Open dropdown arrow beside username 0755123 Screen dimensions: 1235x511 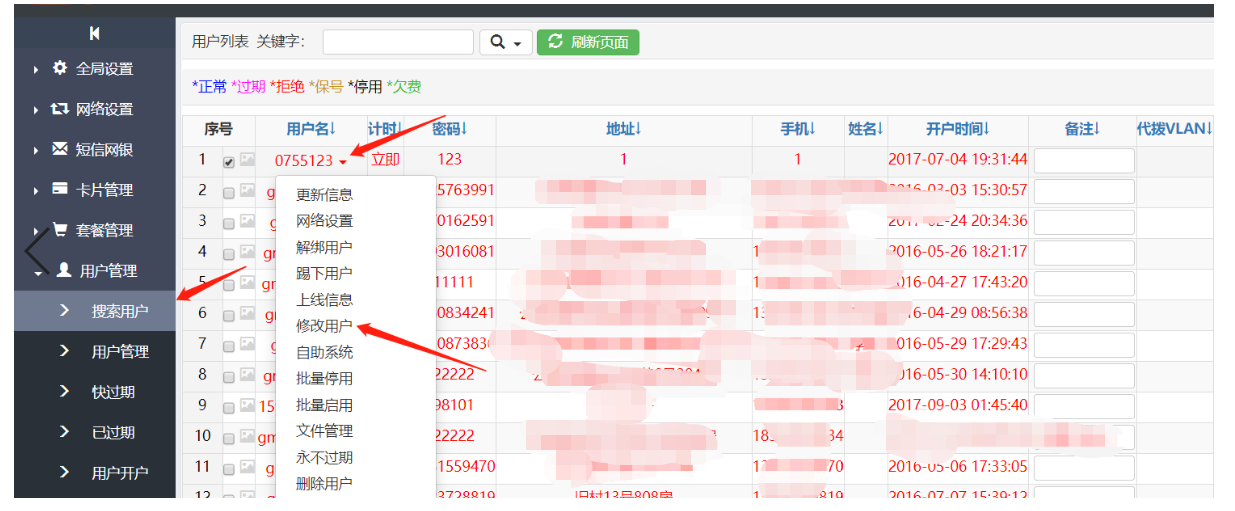pyautogui.click(x=343, y=162)
